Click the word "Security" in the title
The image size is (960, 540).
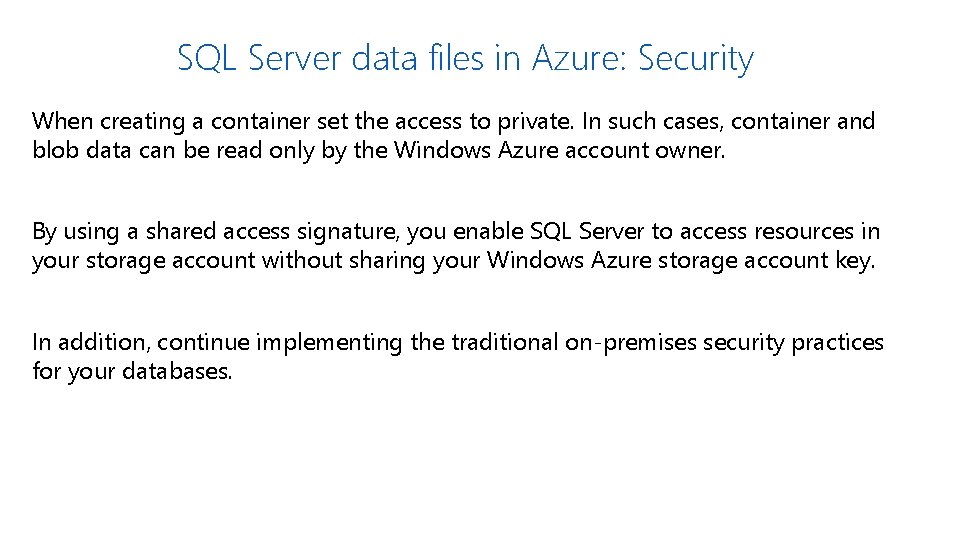tap(695, 59)
